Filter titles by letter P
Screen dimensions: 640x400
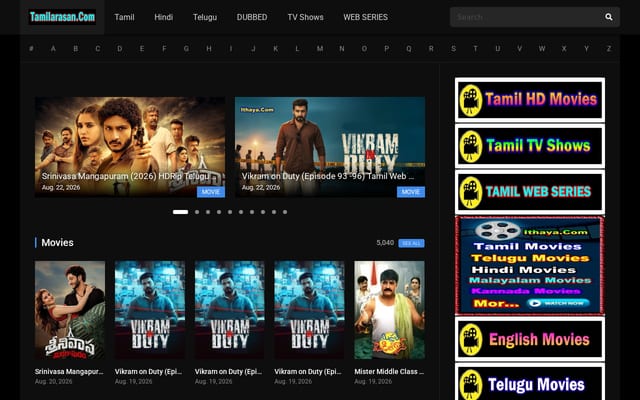(x=386, y=49)
